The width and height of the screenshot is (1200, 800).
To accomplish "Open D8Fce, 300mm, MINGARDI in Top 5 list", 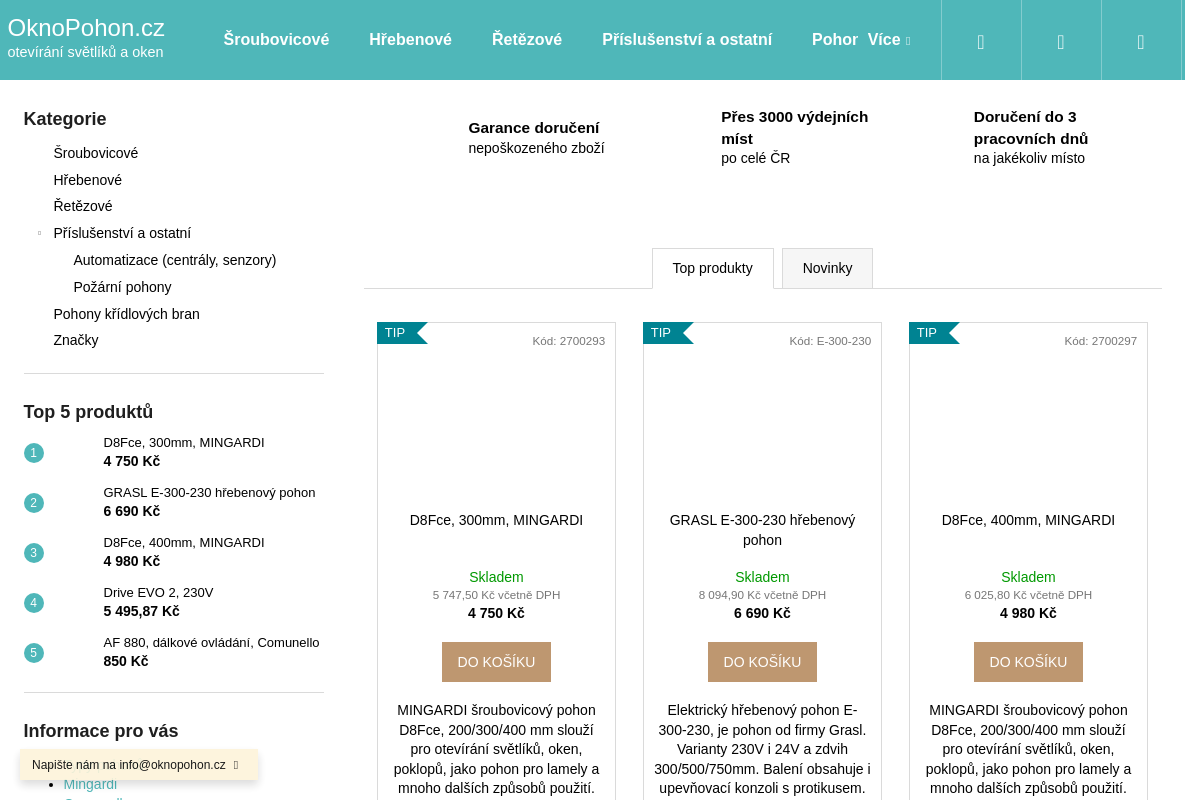I will click(x=184, y=442).
